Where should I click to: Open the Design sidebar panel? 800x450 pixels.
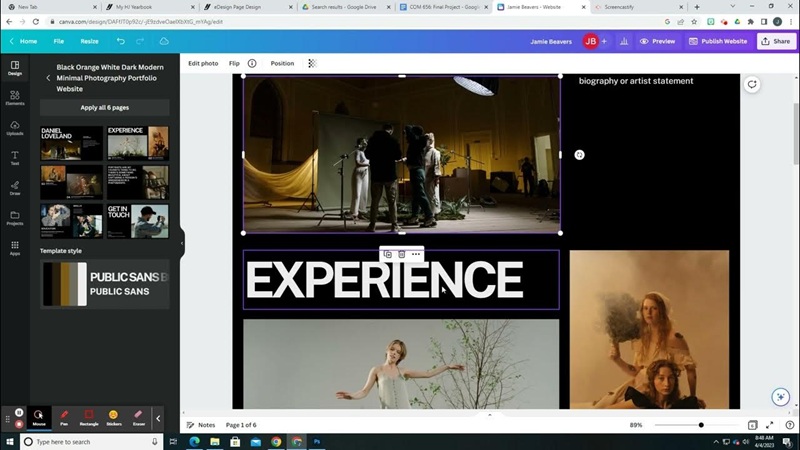pos(15,68)
